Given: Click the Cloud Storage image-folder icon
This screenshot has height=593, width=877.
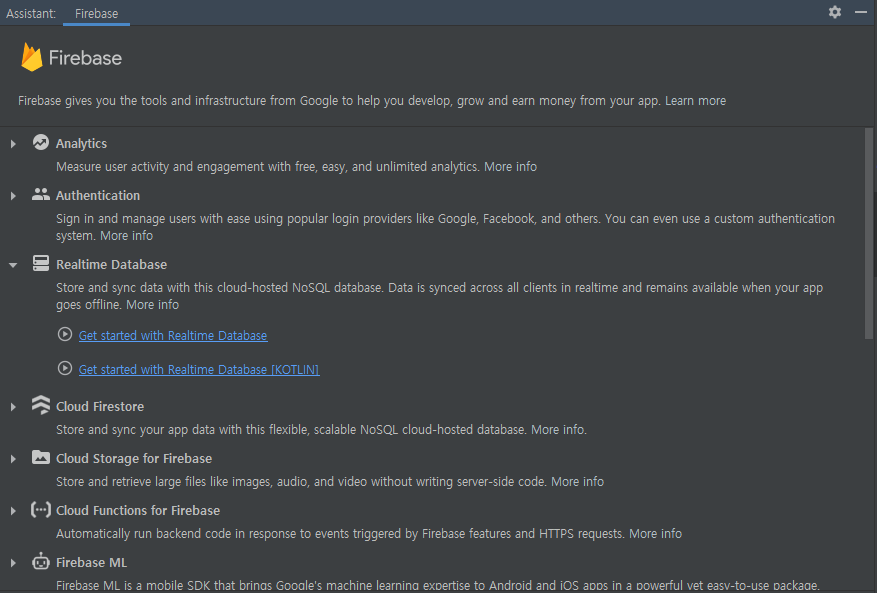Looking at the screenshot, I should (x=41, y=458).
